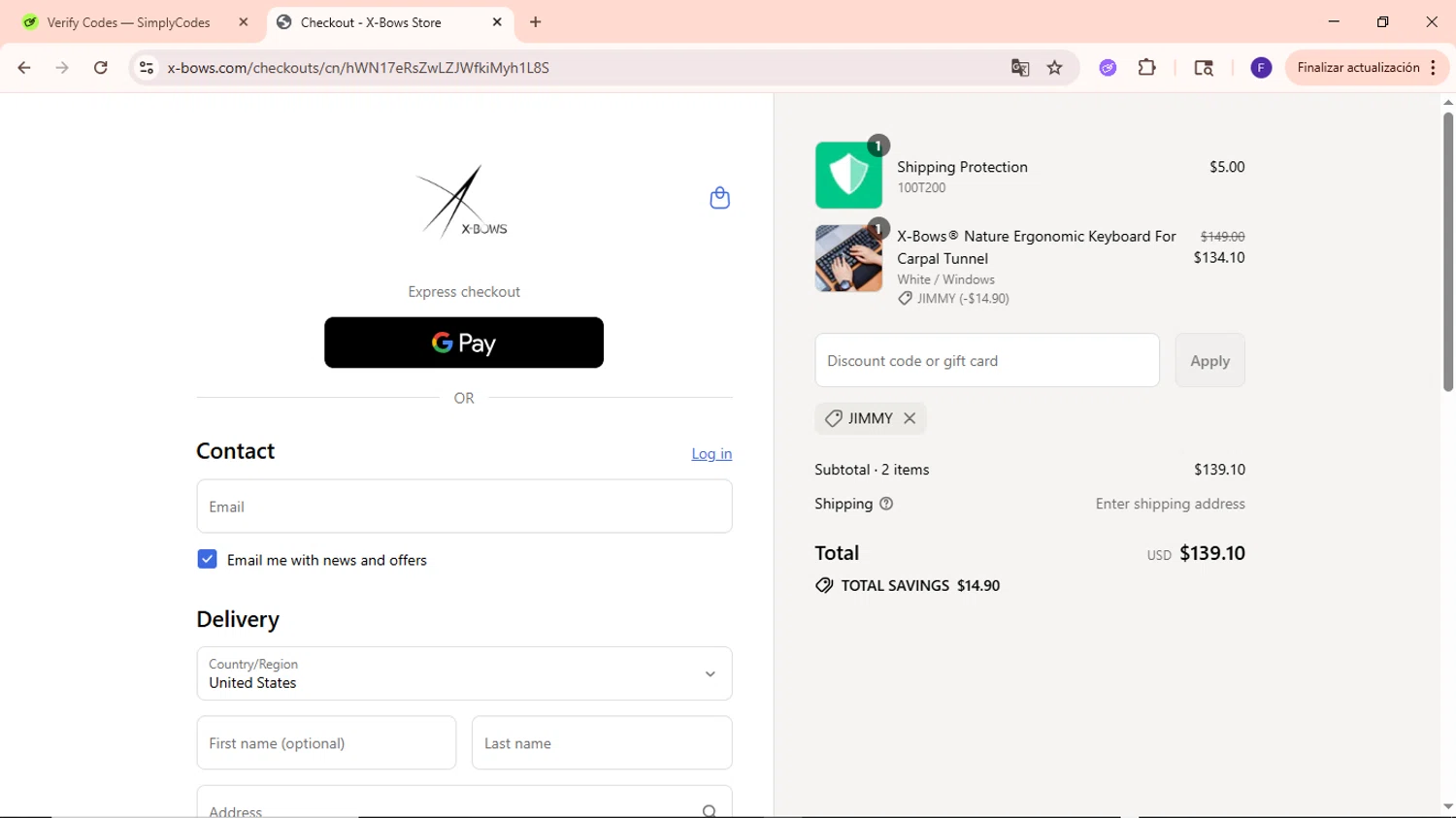This screenshot has width=1456, height=818.
Task: Click the 'TOTAL SAVINGS $14.90' text
Action: click(920, 585)
